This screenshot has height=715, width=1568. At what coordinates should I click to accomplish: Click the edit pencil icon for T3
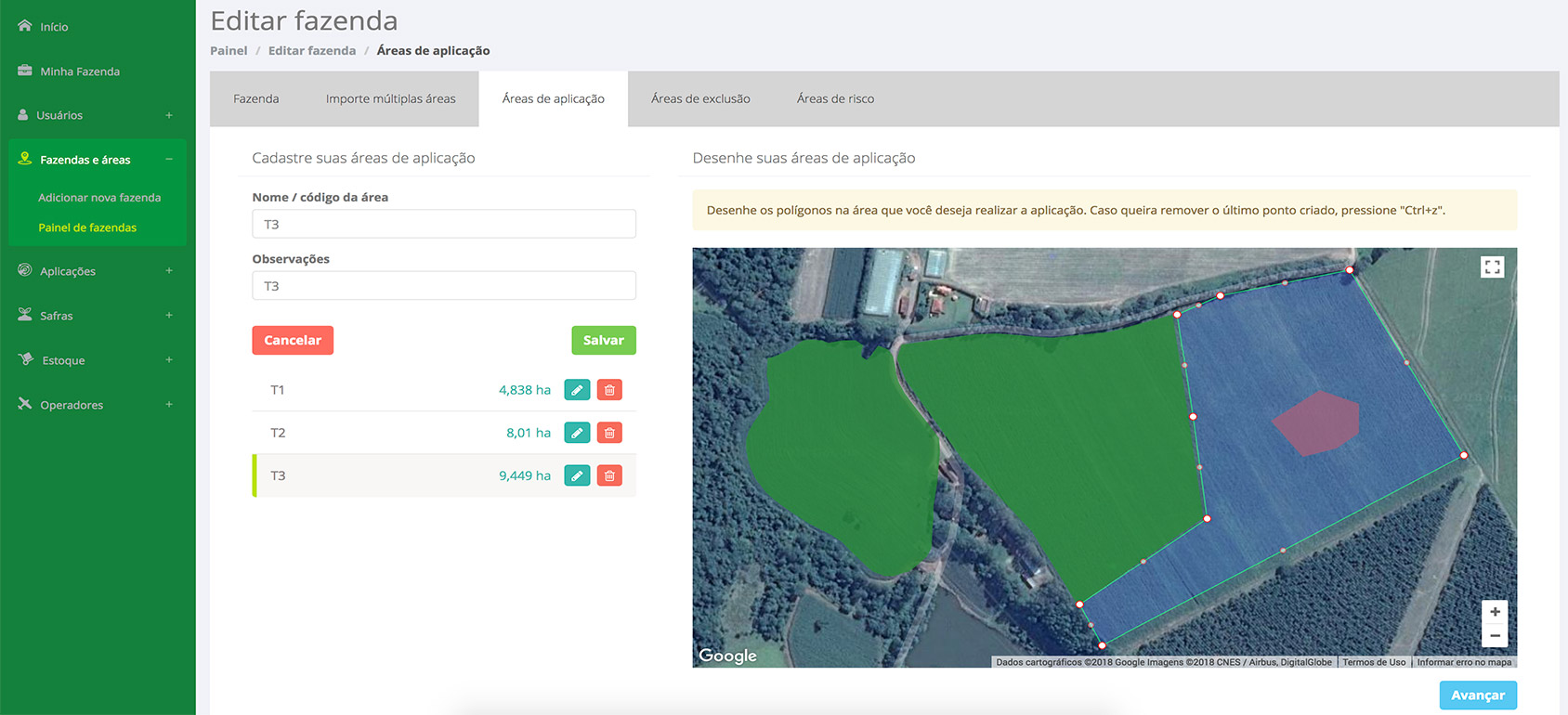pyautogui.click(x=577, y=475)
